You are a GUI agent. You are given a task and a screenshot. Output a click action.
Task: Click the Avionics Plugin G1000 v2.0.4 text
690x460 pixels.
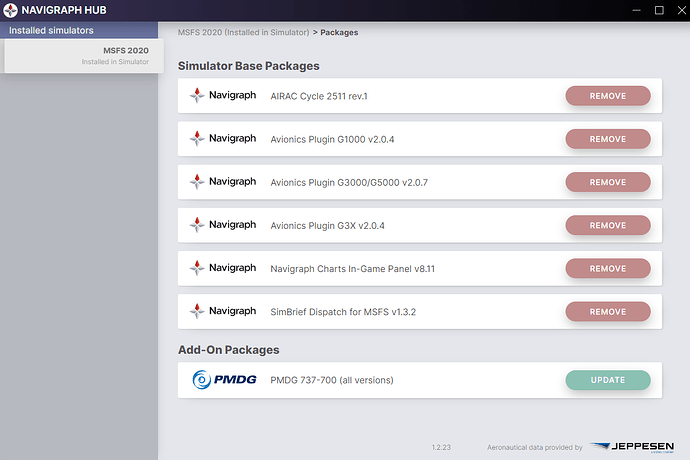[332, 139]
